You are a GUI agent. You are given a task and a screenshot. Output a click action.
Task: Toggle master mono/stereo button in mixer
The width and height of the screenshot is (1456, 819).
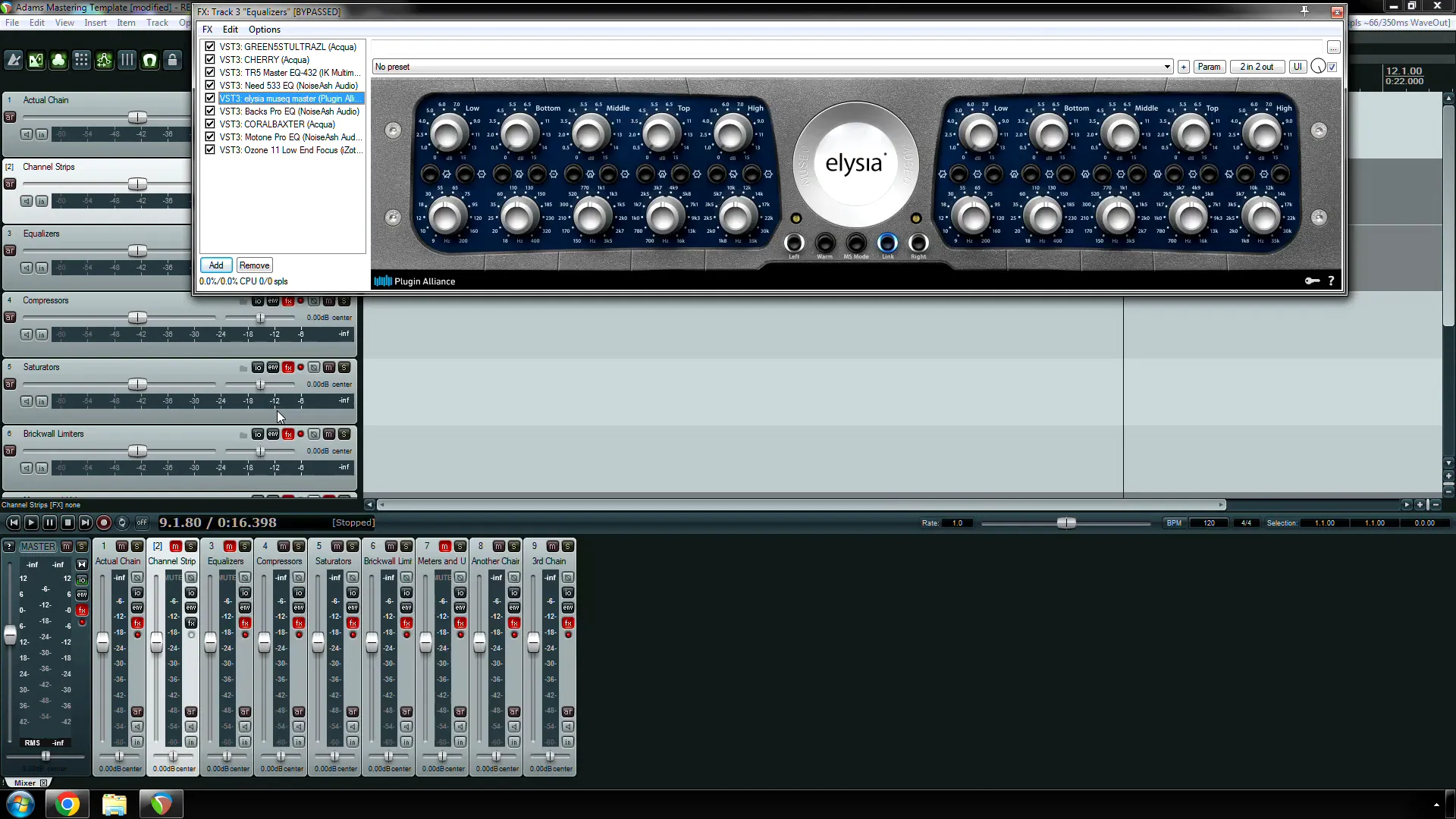click(x=82, y=565)
